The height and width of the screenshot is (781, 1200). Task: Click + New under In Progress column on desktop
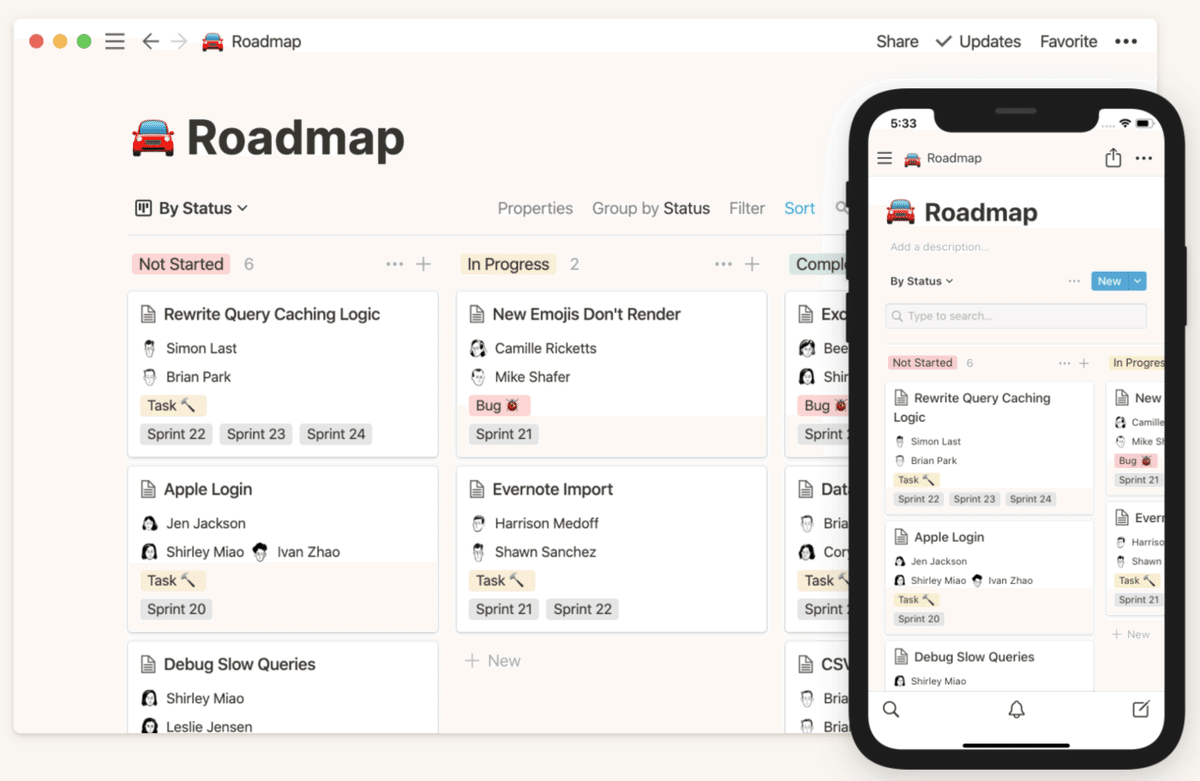[493, 661]
